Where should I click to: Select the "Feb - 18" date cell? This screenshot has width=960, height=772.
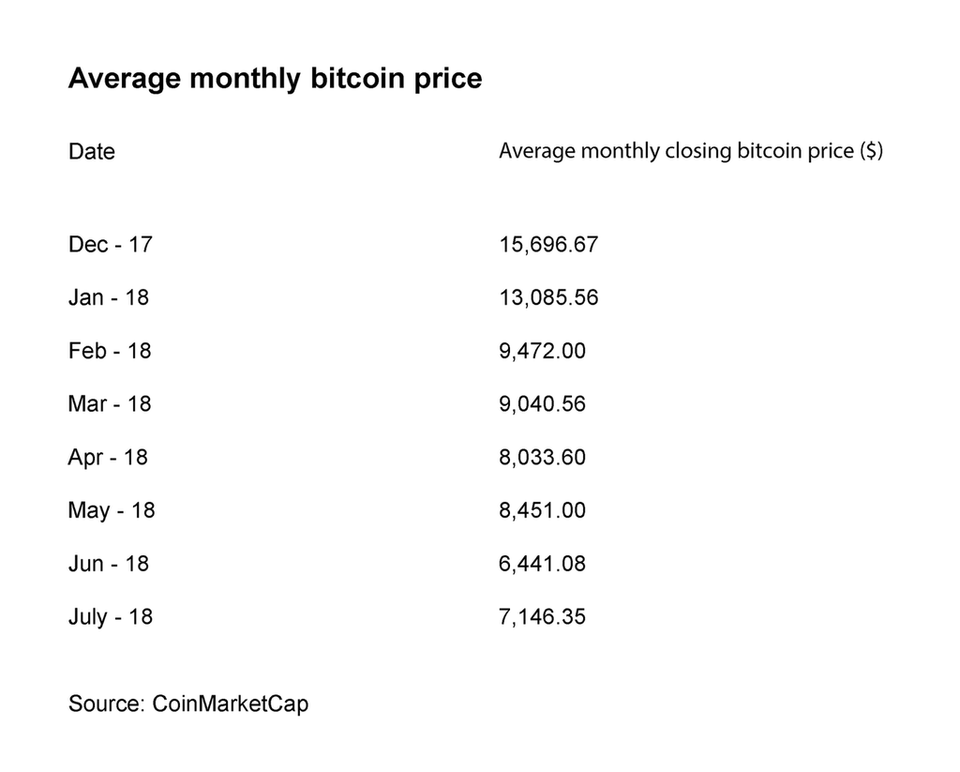point(110,351)
